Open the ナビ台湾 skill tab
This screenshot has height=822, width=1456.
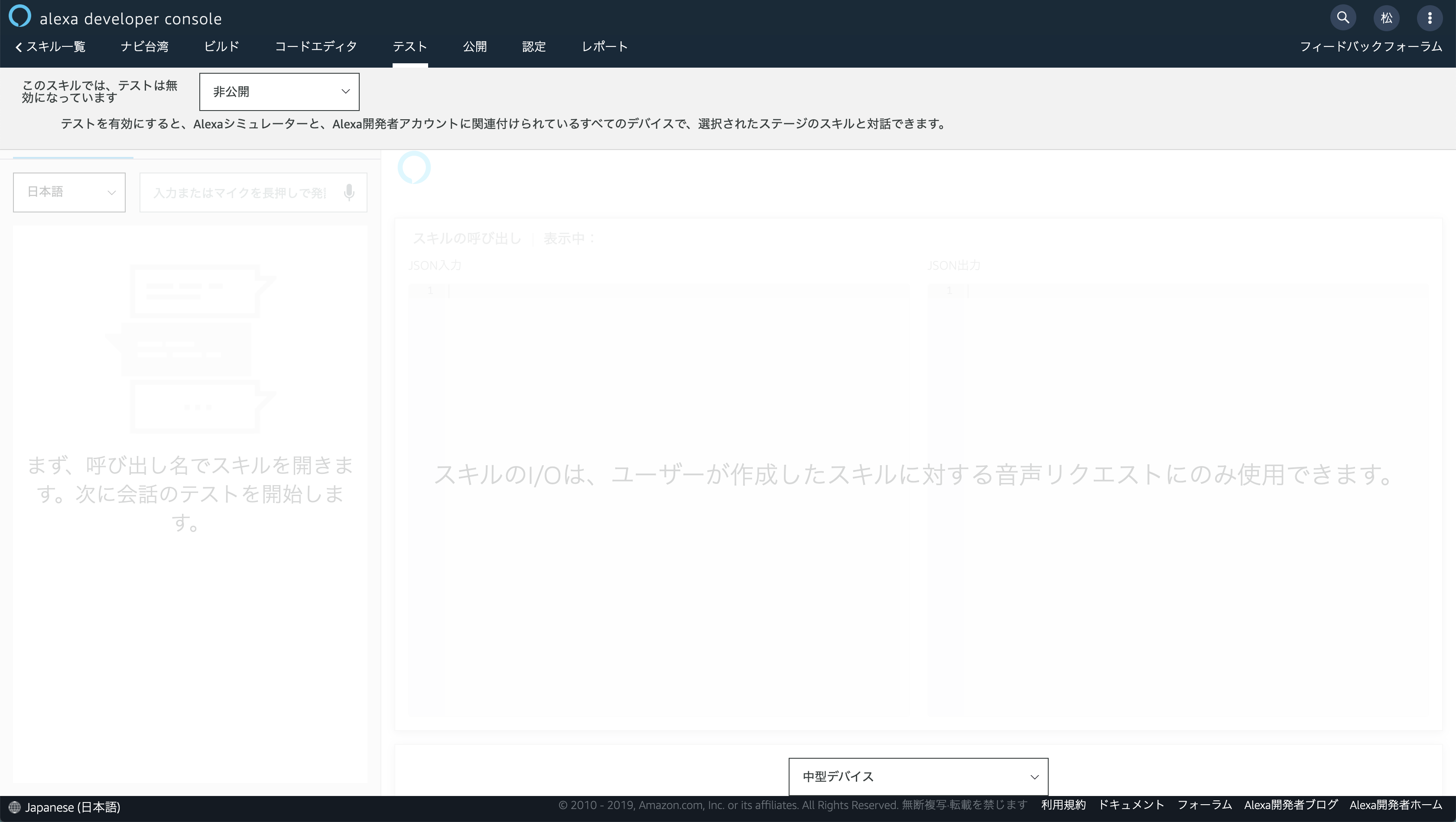(x=145, y=46)
